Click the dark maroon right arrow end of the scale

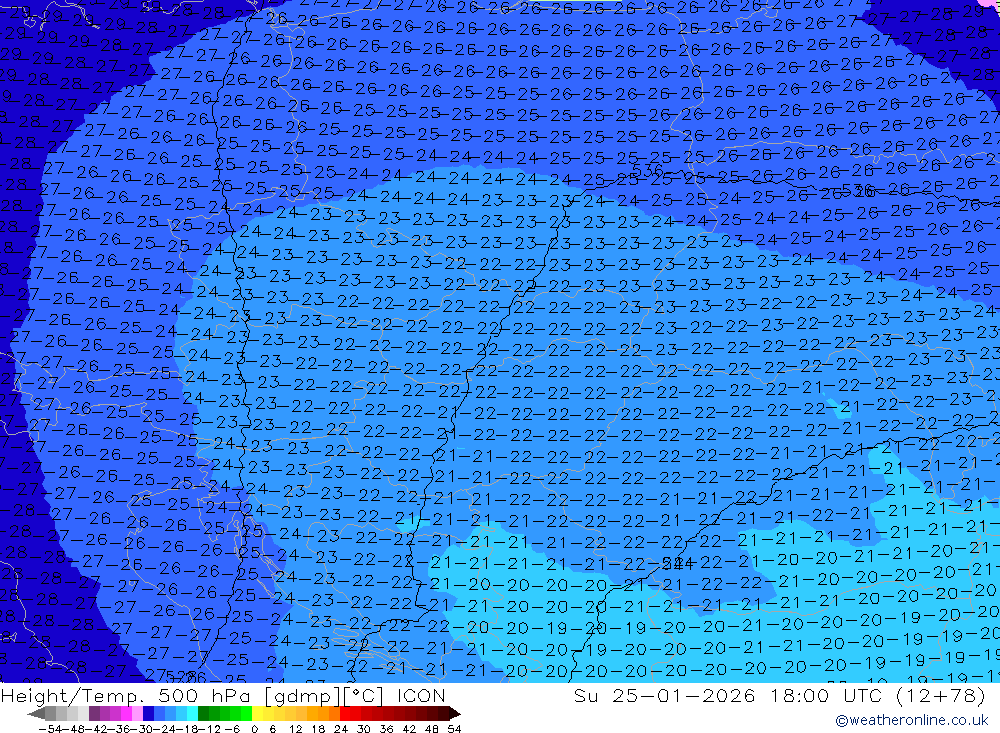455,713
